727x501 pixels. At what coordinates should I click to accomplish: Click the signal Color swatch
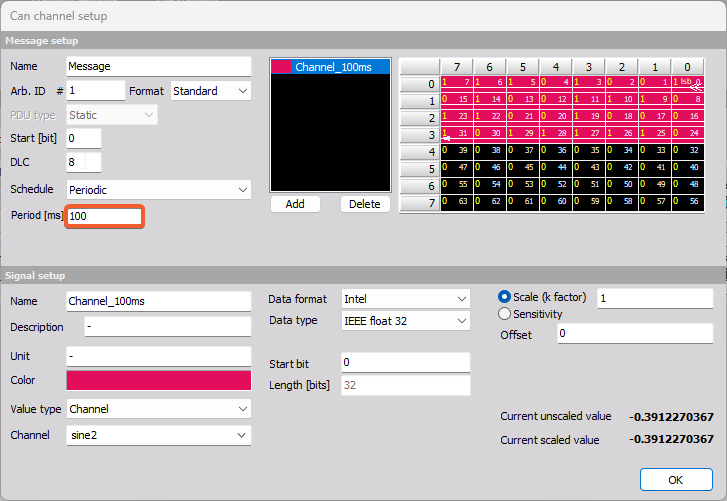point(159,380)
